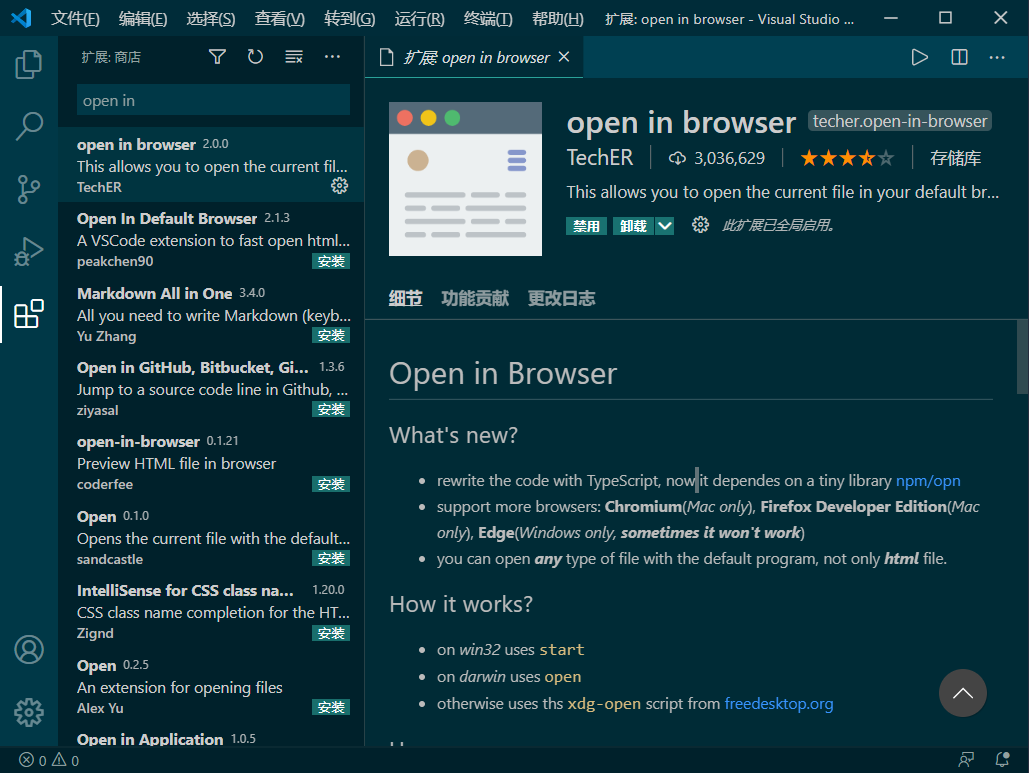The height and width of the screenshot is (773, 1029).
Task: Install IntelliSense for CSS class names
Action: click(331, 633)
